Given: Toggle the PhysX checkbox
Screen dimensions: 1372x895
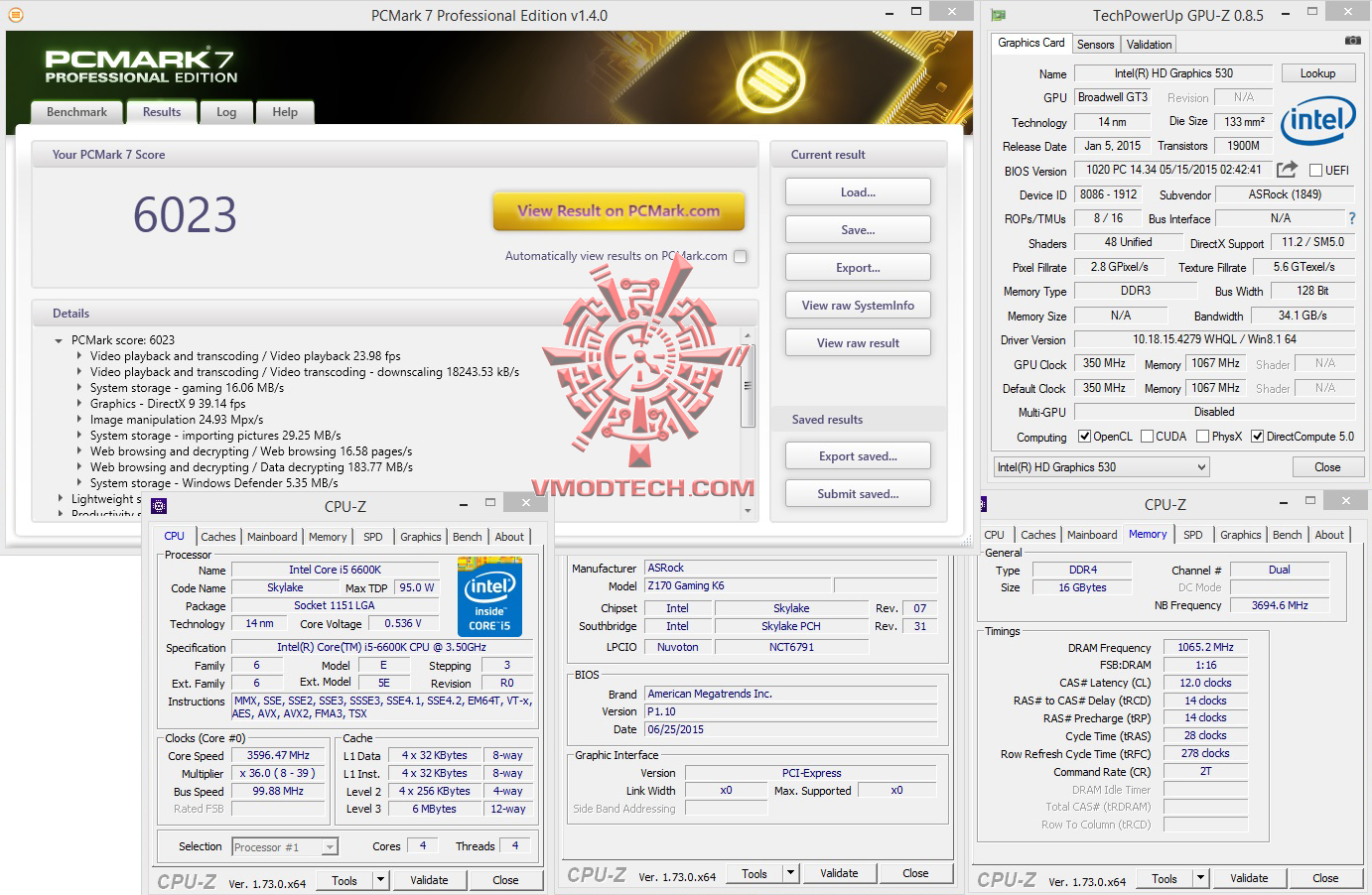Looking at the screenshot, I should coord(1202,437).
